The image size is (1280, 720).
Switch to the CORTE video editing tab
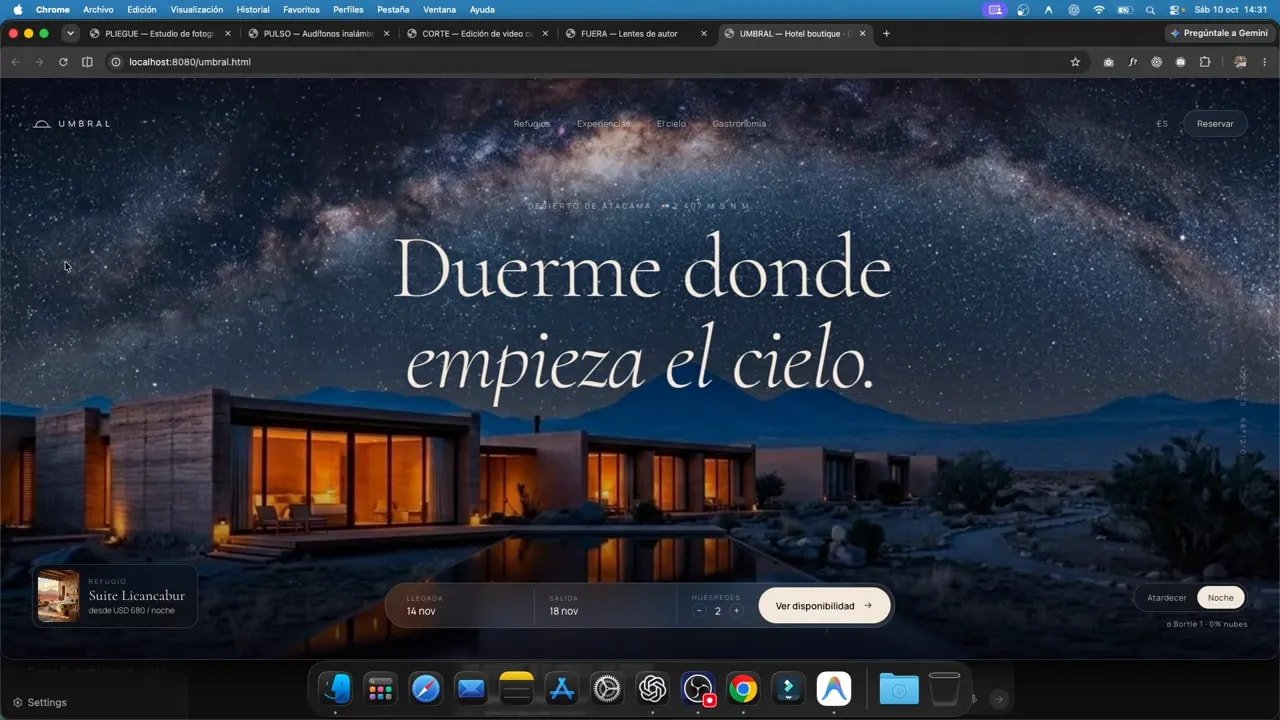478,33
